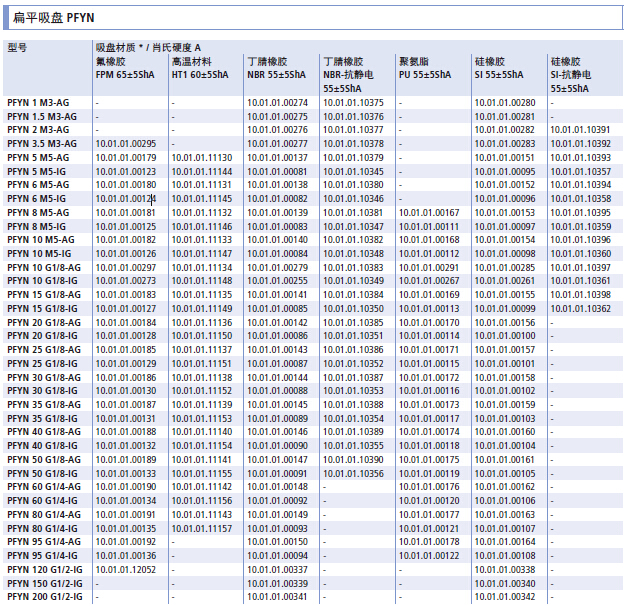Click part number 10.01.01.10391

(x=580, y=130)
